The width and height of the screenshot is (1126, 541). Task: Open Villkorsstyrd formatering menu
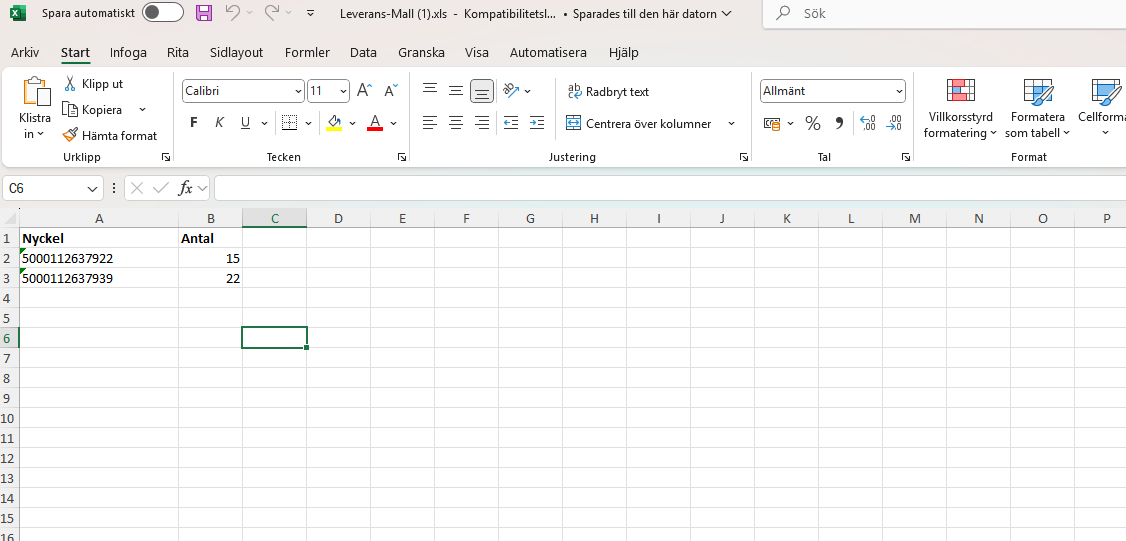[x=960, y=108]
